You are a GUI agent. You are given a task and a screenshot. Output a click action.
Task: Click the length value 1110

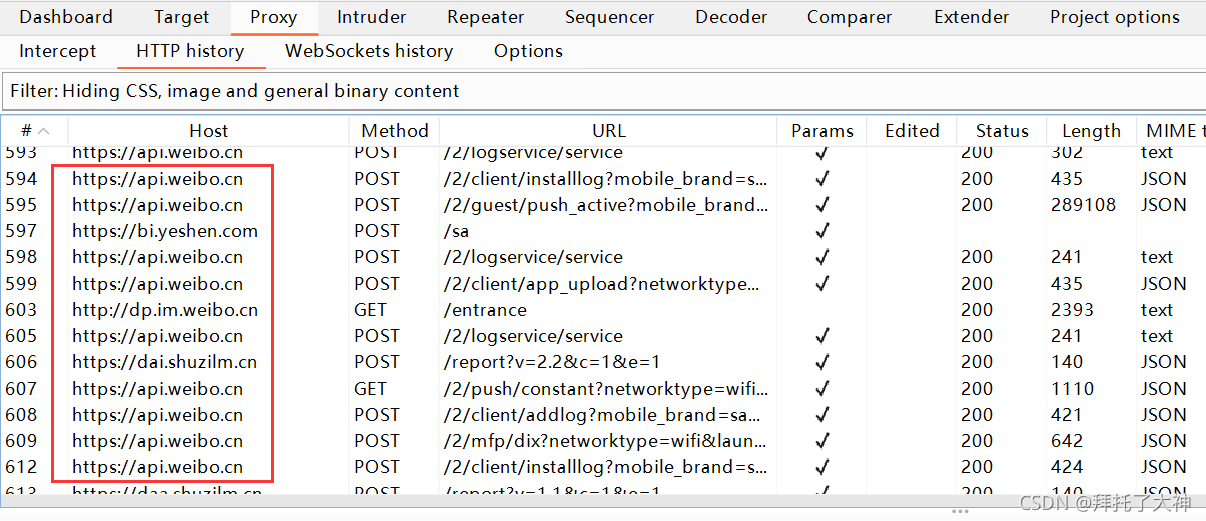point(1072,388)
